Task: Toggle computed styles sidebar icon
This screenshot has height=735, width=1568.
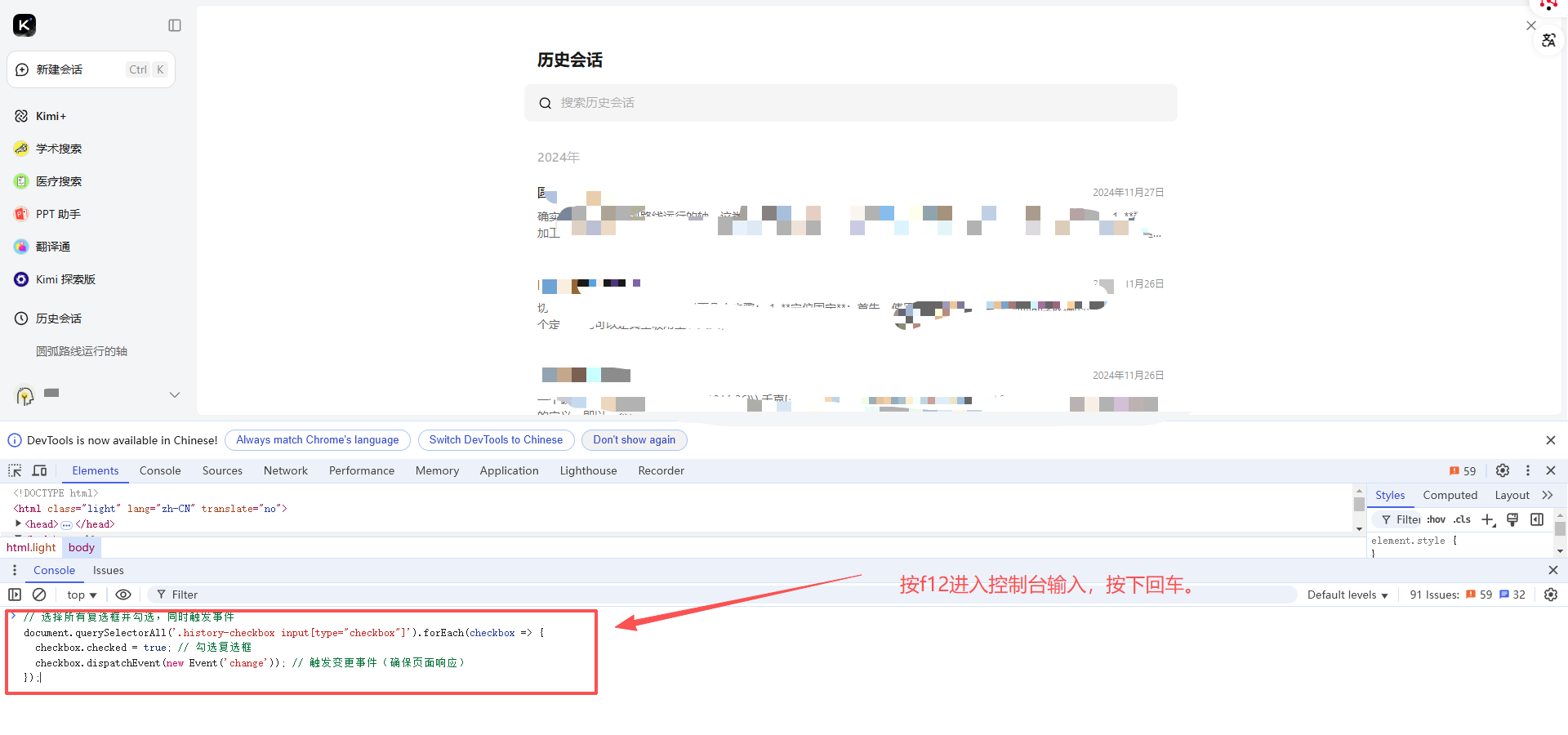Action: point(1537,520)
